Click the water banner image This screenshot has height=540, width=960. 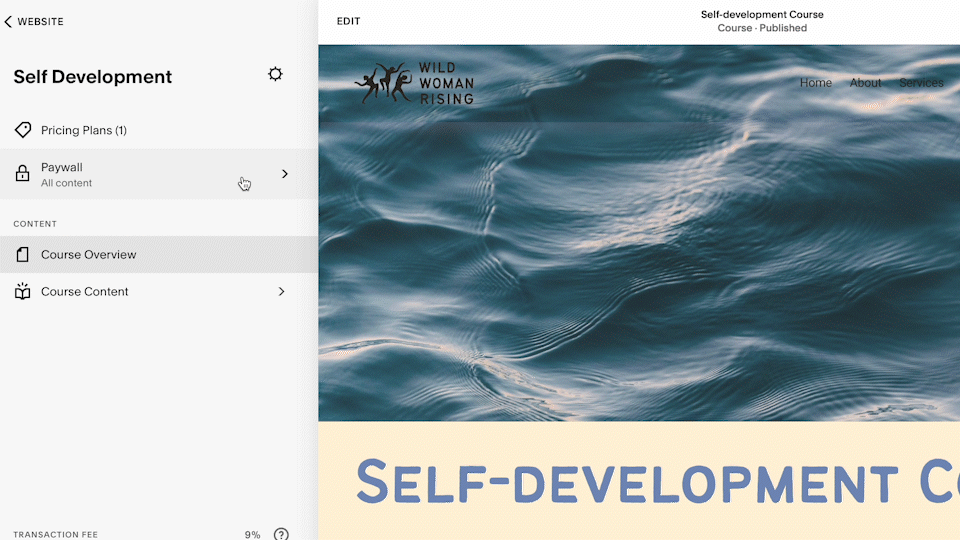[639, 233]
